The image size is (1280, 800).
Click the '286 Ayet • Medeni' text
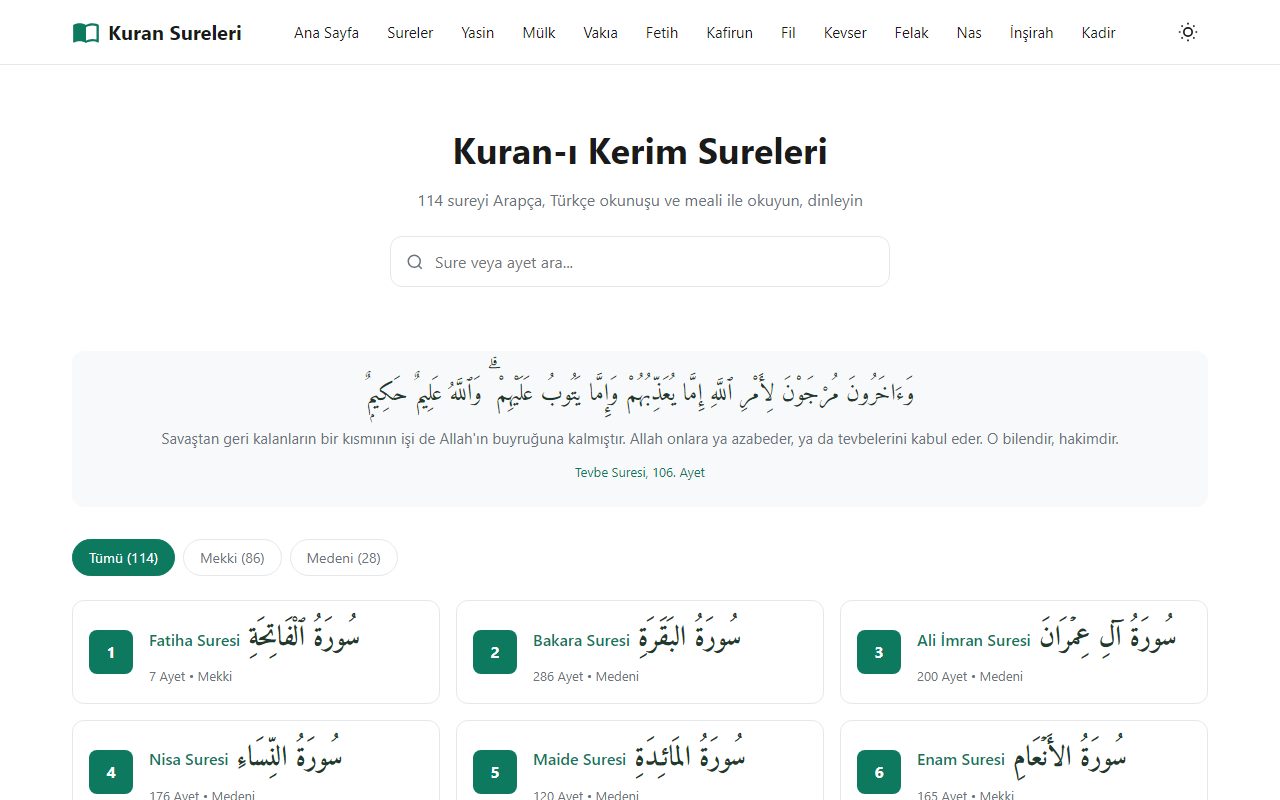tap(586, 676)
